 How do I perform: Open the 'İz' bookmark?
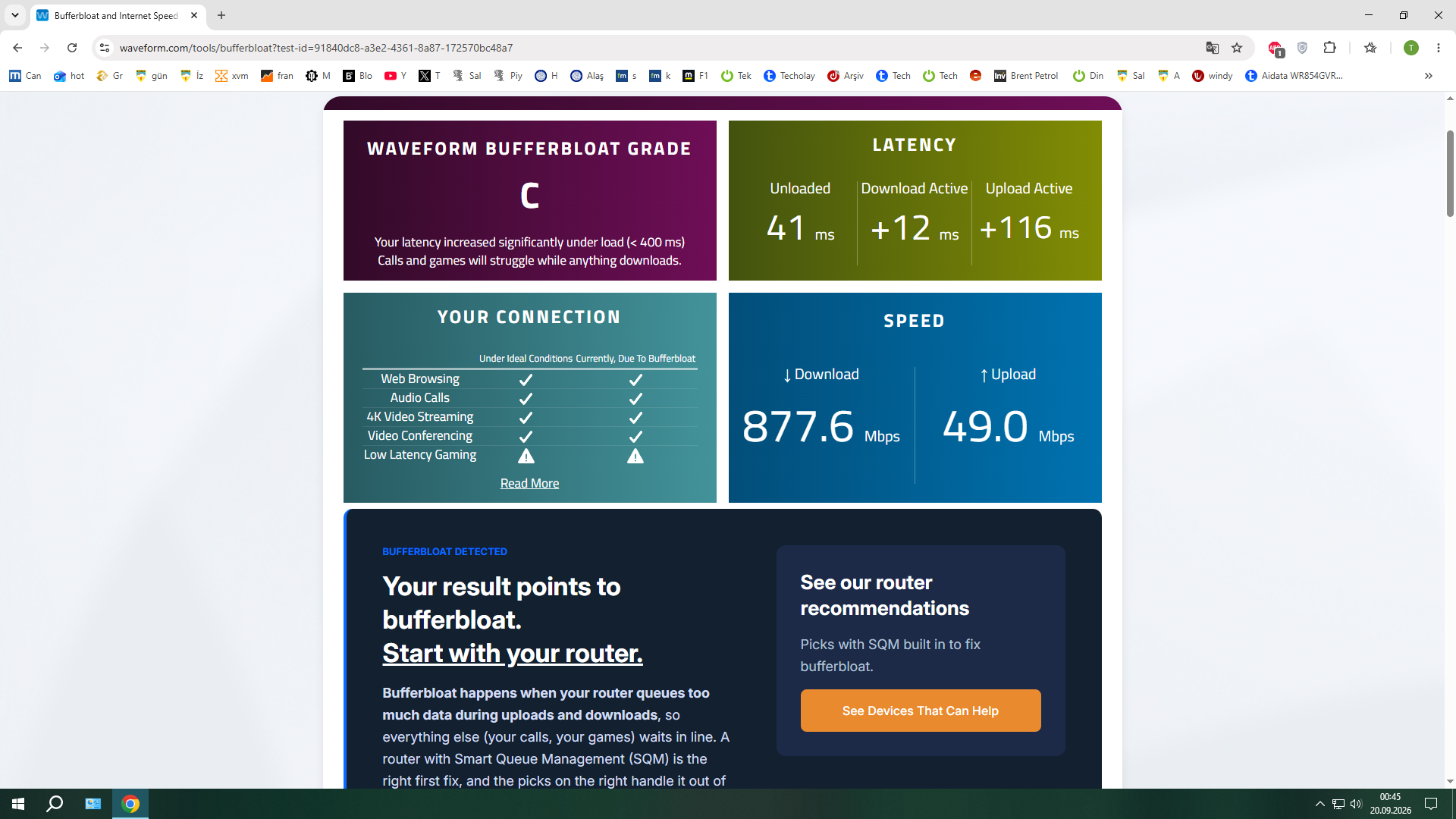(x=192, y=76)
